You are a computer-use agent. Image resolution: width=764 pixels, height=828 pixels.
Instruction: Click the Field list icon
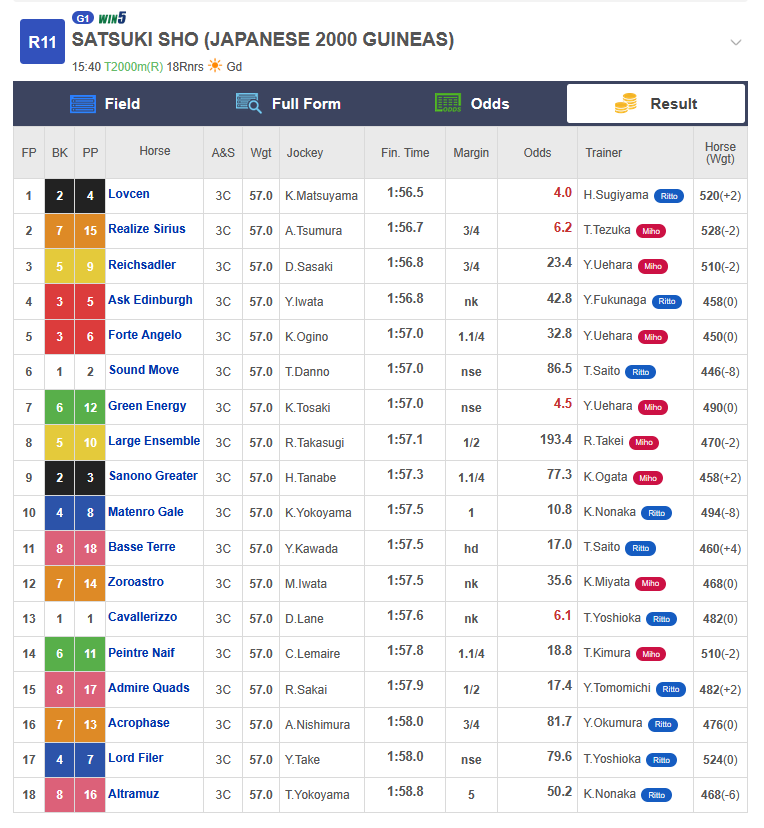(83, 104)
